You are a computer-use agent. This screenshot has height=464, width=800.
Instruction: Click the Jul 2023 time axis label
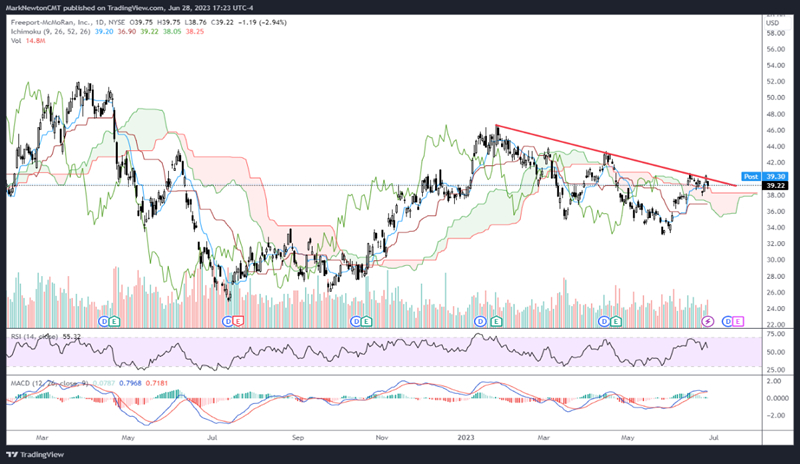[x=714, y=438]
